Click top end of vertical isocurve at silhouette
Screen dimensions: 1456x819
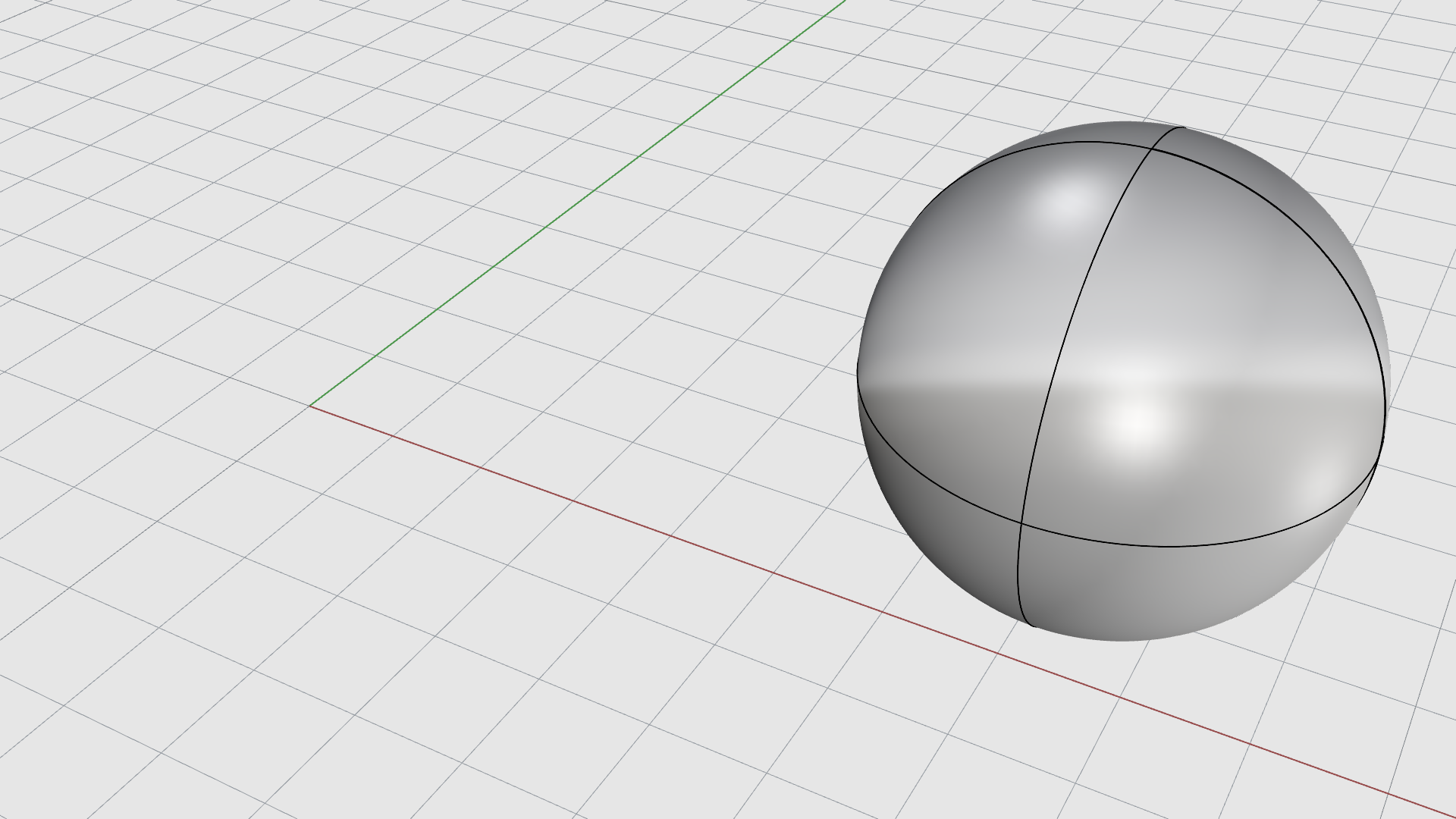[x=1183, y=127]
